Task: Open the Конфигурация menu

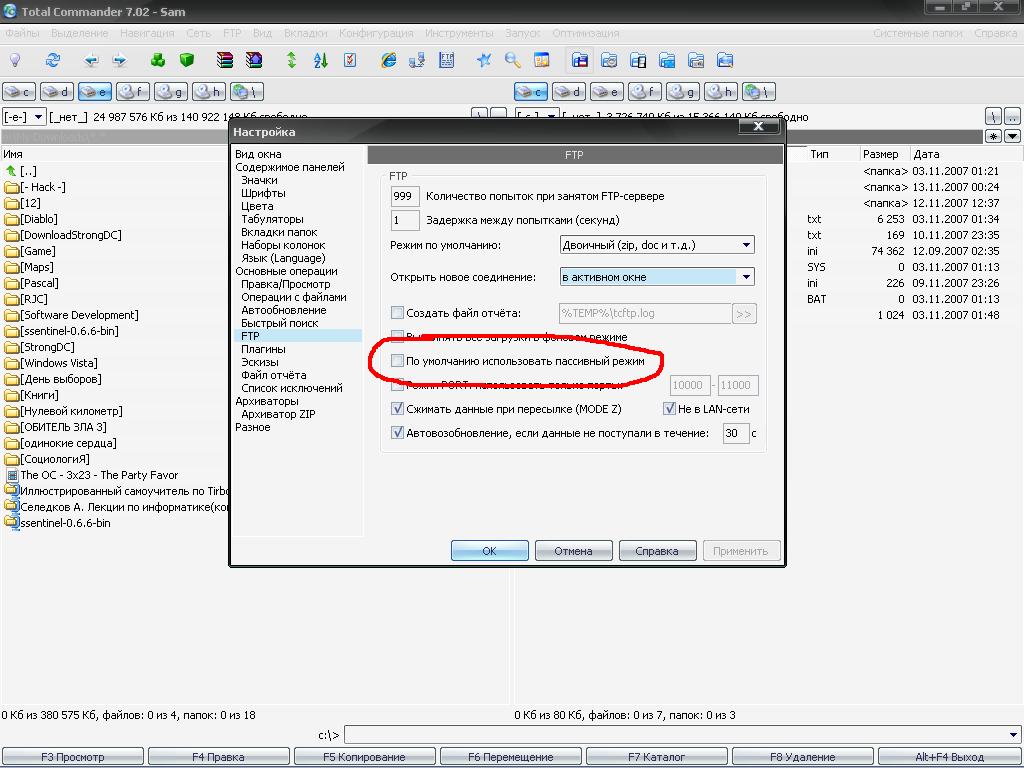Action: [376, 33]
